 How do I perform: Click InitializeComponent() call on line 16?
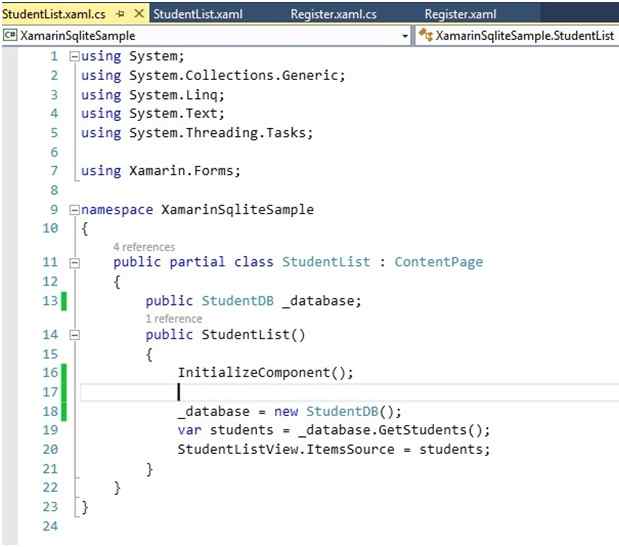[x=266, y=372]
